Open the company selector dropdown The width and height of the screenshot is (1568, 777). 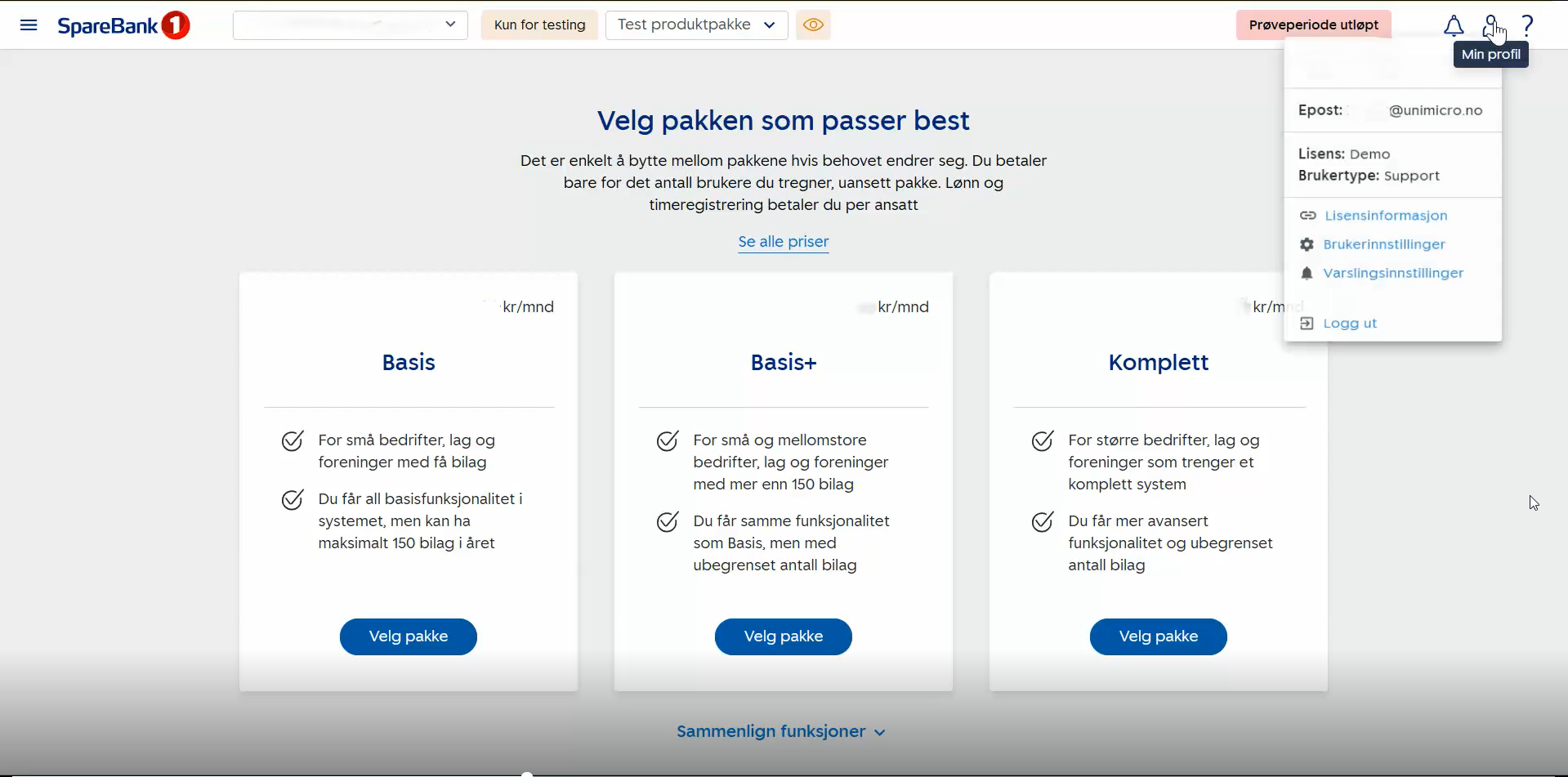(x=351, y=25)
